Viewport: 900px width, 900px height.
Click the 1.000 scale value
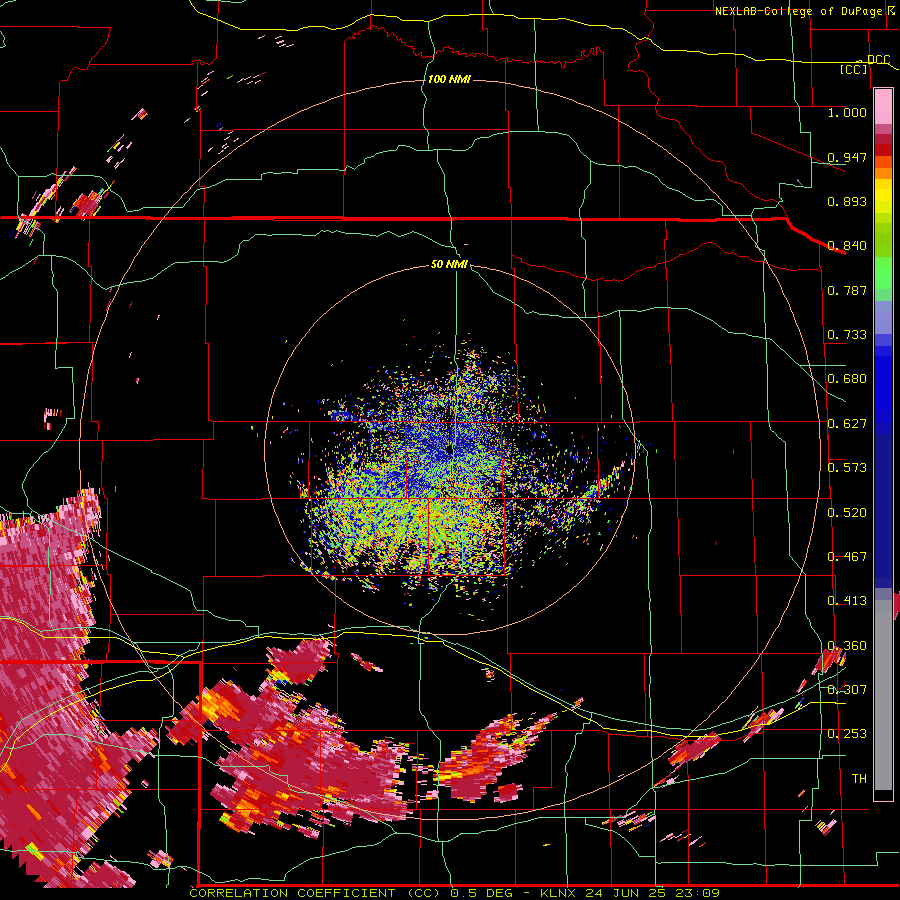pyautogui.click(x=847, y=112)
